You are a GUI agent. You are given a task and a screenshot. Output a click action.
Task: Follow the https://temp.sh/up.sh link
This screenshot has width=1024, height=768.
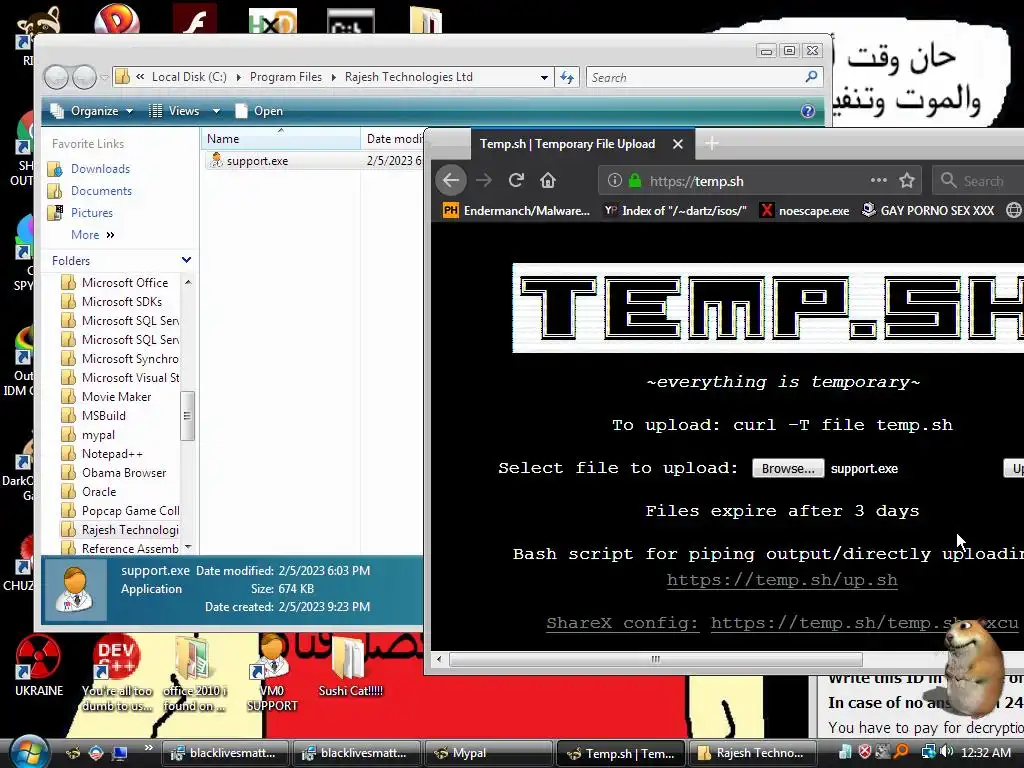tap(782, 580)
